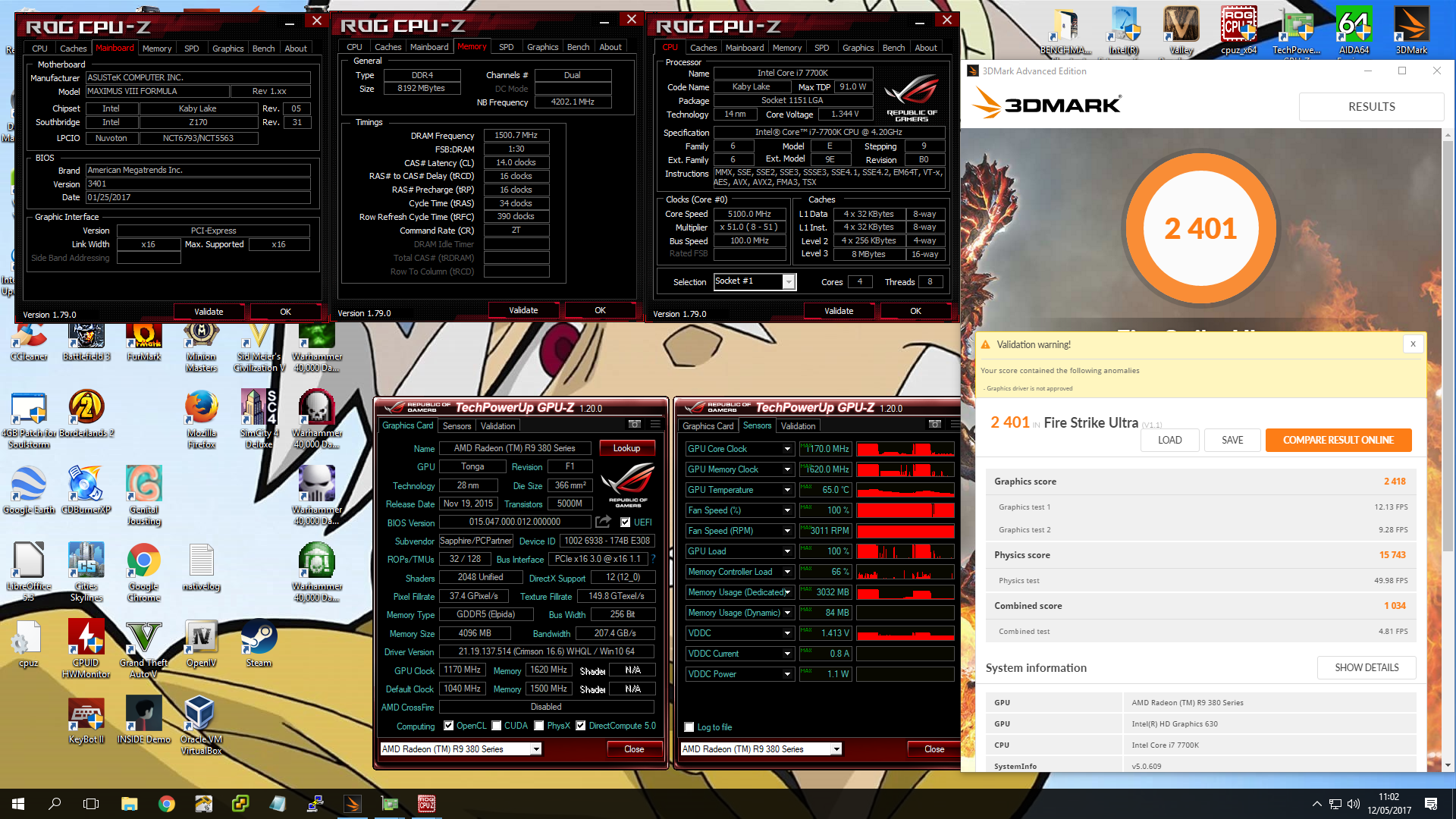This screenshot has width=1456, height=819.
Task: Toggle the UEFI checkbox in GPU-Z
Action: click(626, 522)
